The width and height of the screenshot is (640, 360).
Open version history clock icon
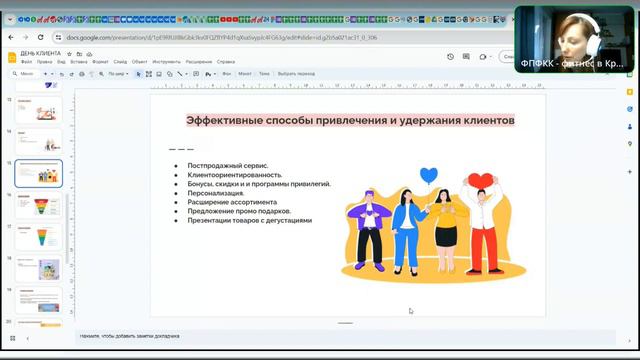pos(450,57)
